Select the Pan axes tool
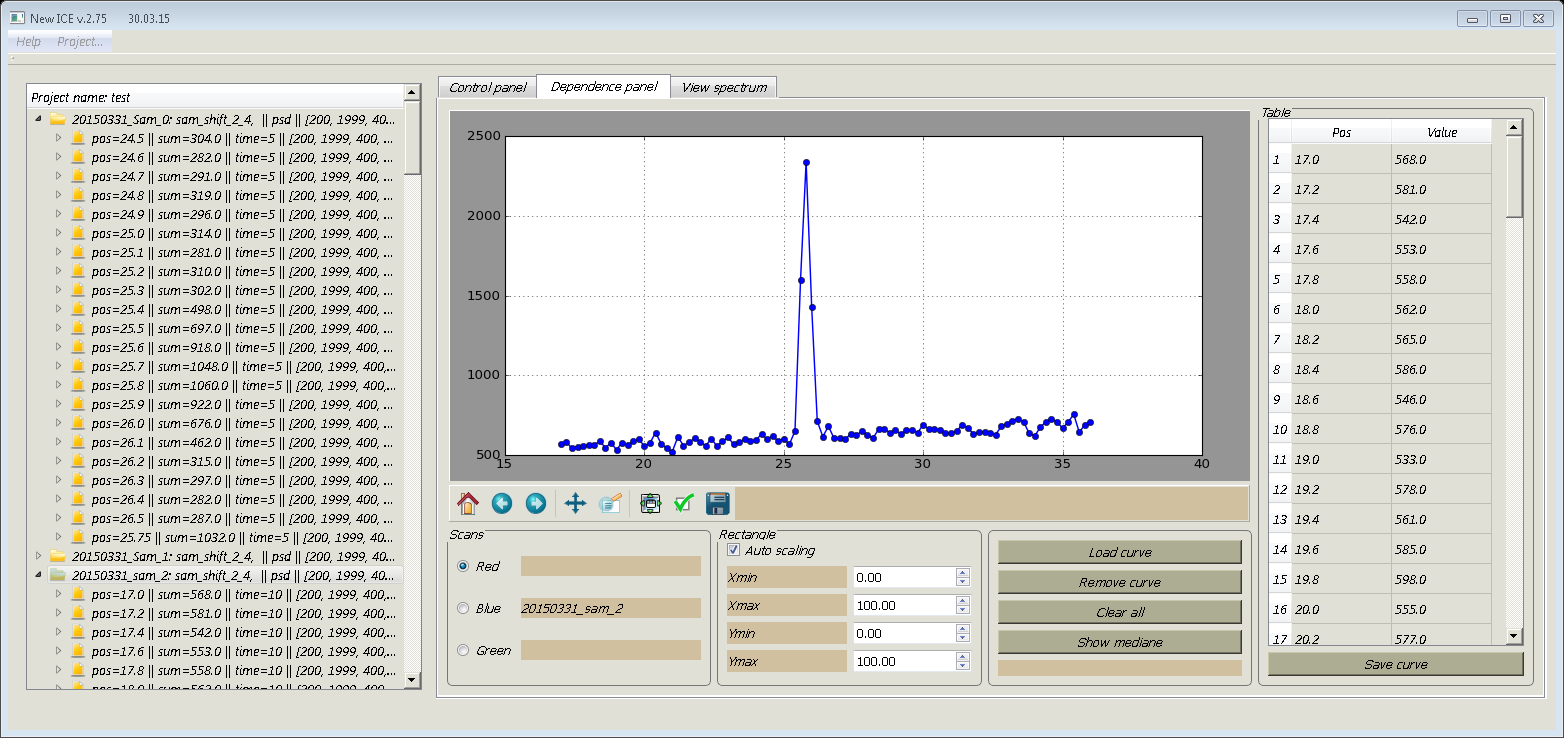 point(575,503)
